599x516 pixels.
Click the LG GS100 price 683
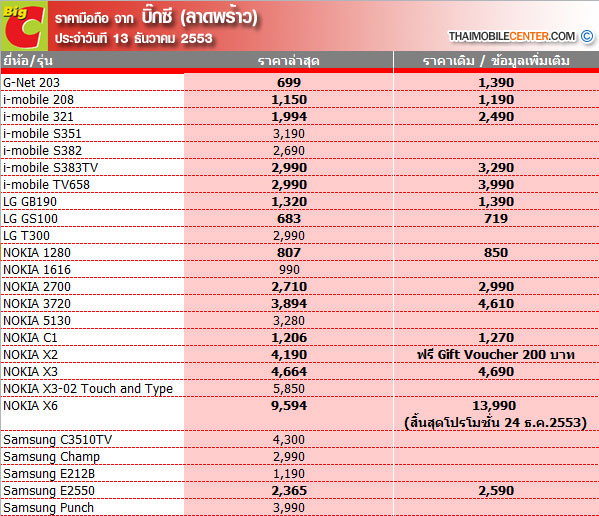point(289,219)
